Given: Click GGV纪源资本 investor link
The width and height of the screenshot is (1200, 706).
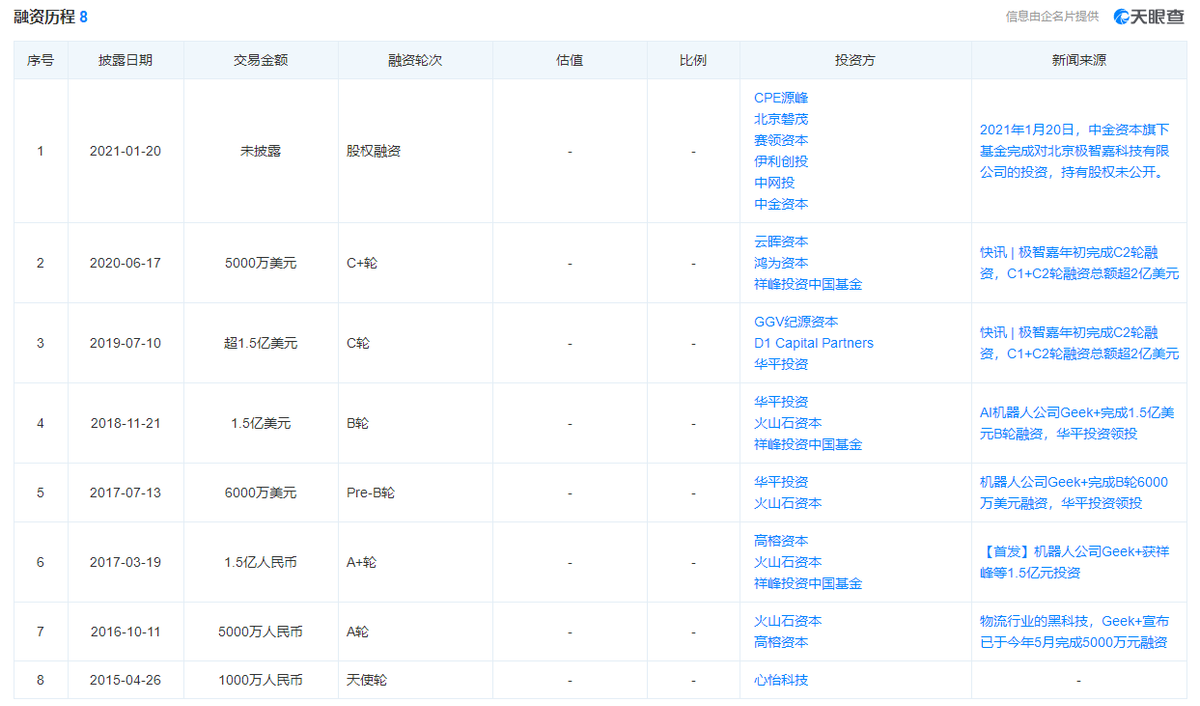Looking at the screenshot, I should coord(796,322).
